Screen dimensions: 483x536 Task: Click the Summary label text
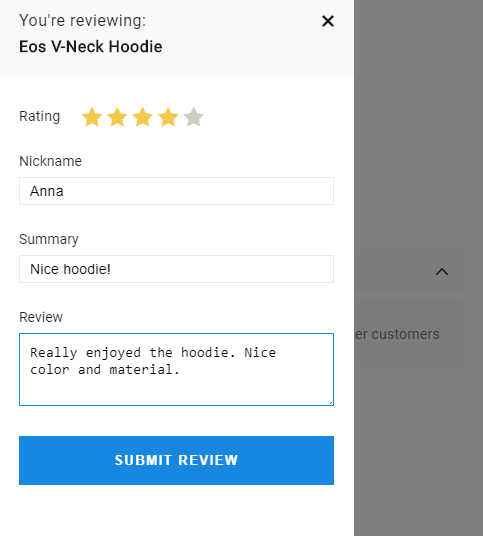point(49,239)
